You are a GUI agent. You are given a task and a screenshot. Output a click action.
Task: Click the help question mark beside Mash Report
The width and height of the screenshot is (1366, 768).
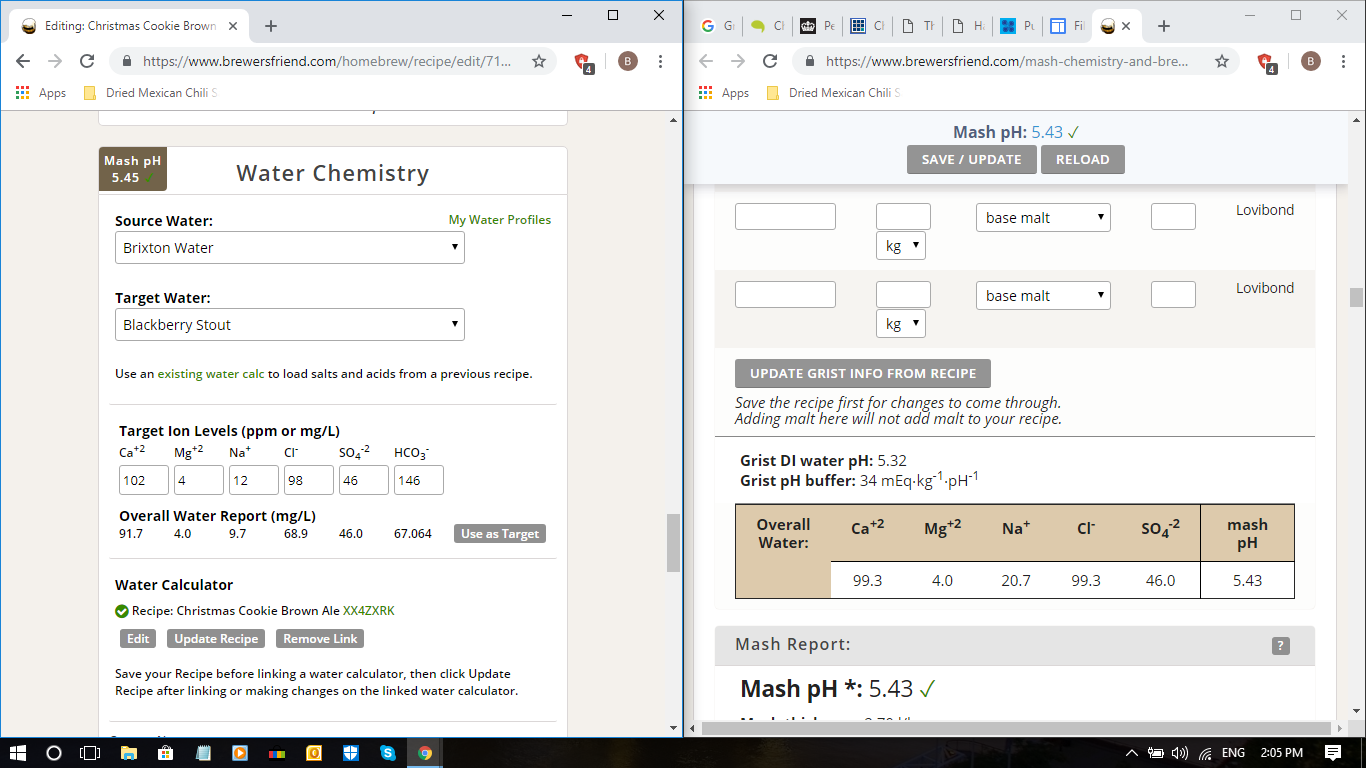click(x=1280, y=646)
